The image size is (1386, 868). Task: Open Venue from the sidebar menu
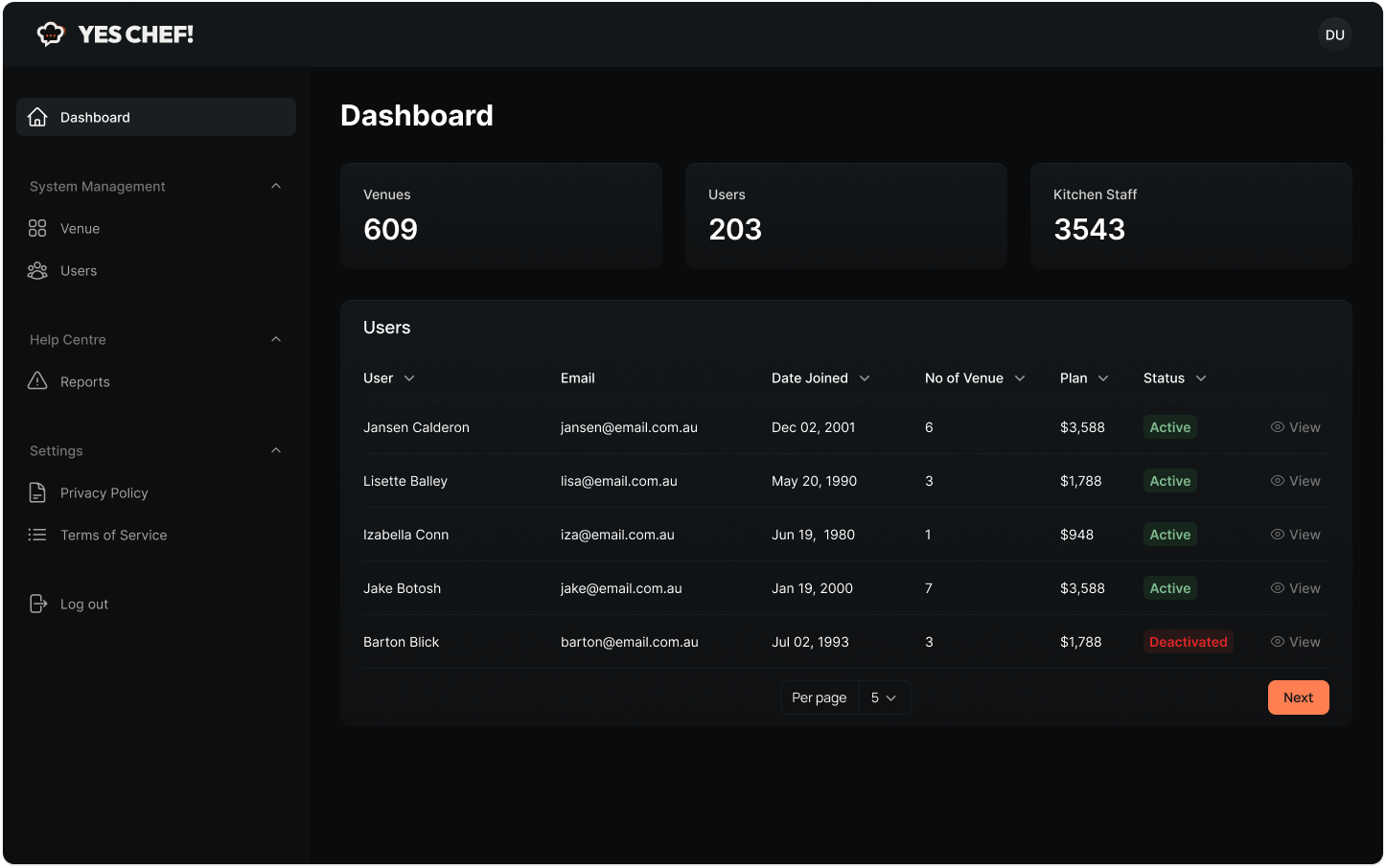80,228
